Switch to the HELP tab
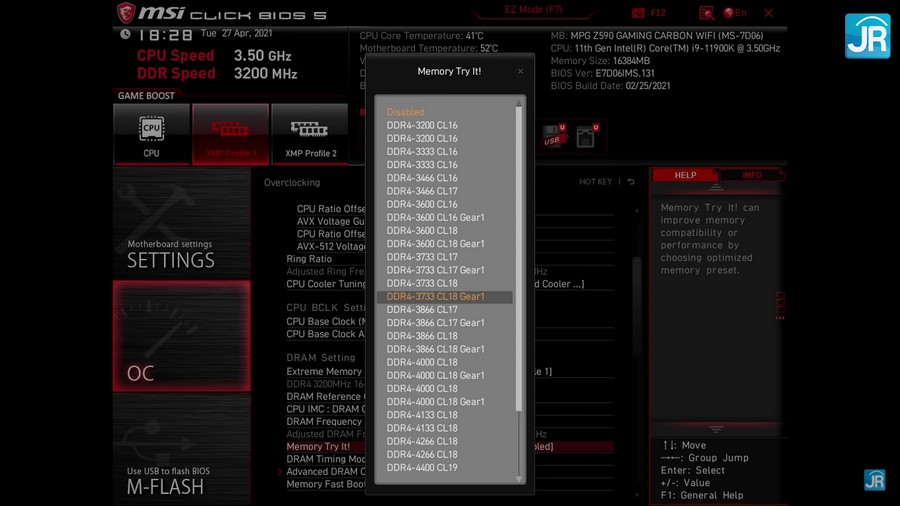 tap(685, 175)
